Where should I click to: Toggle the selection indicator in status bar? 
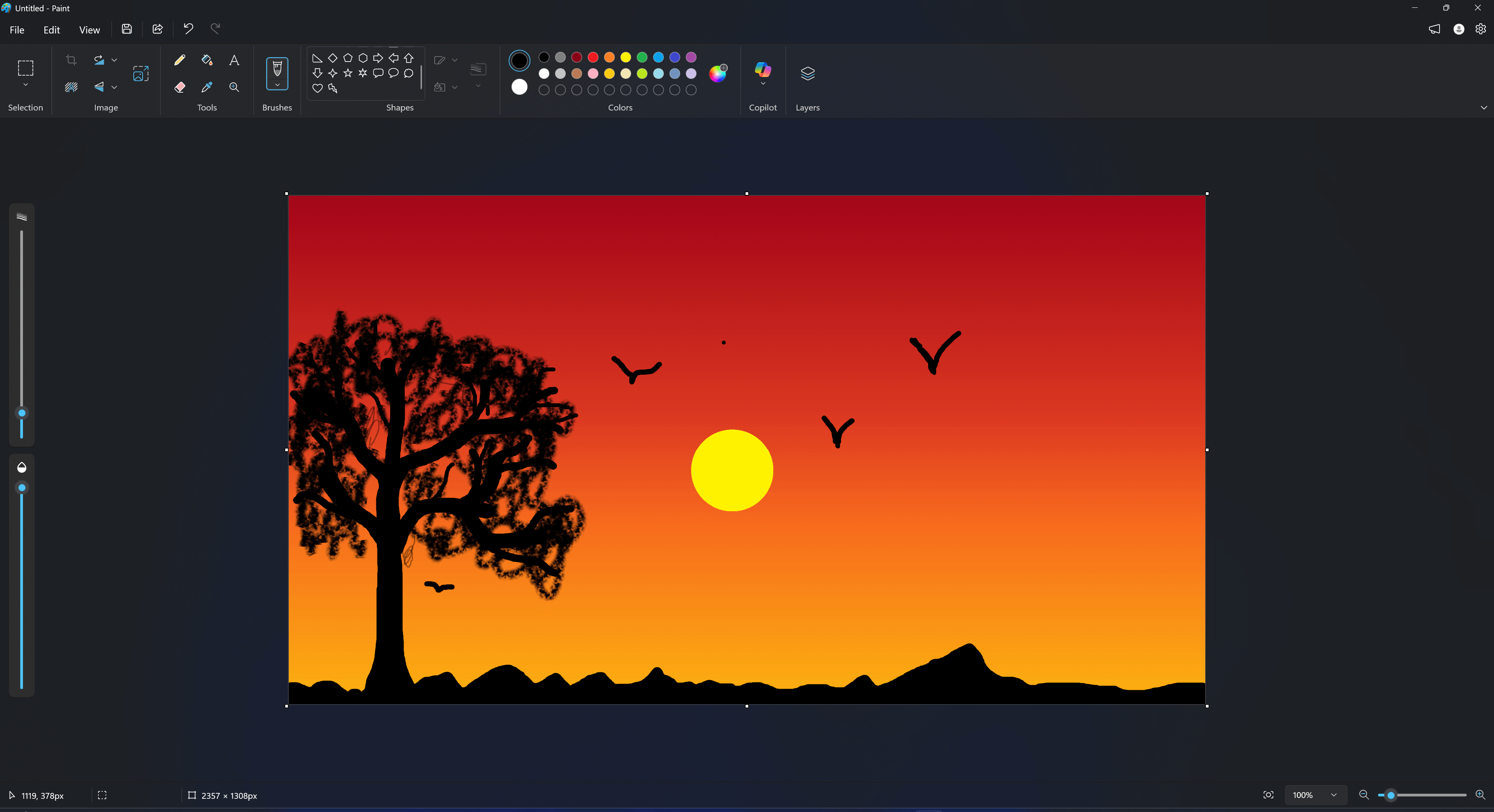click(x=102, y=795)
